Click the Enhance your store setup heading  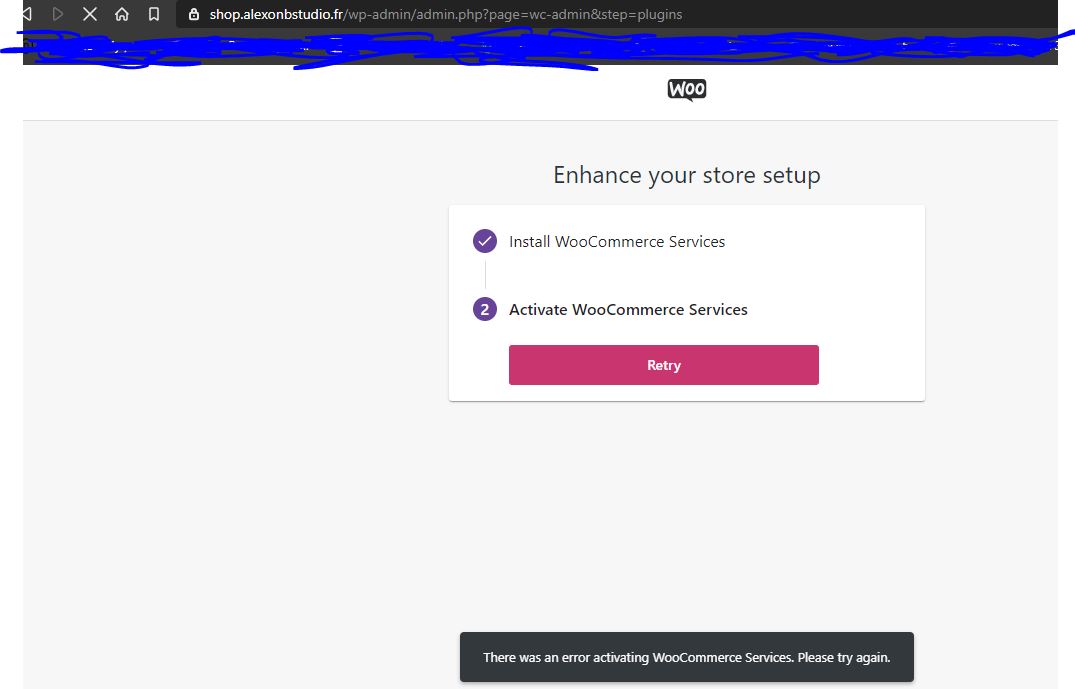tap(686, 175)
